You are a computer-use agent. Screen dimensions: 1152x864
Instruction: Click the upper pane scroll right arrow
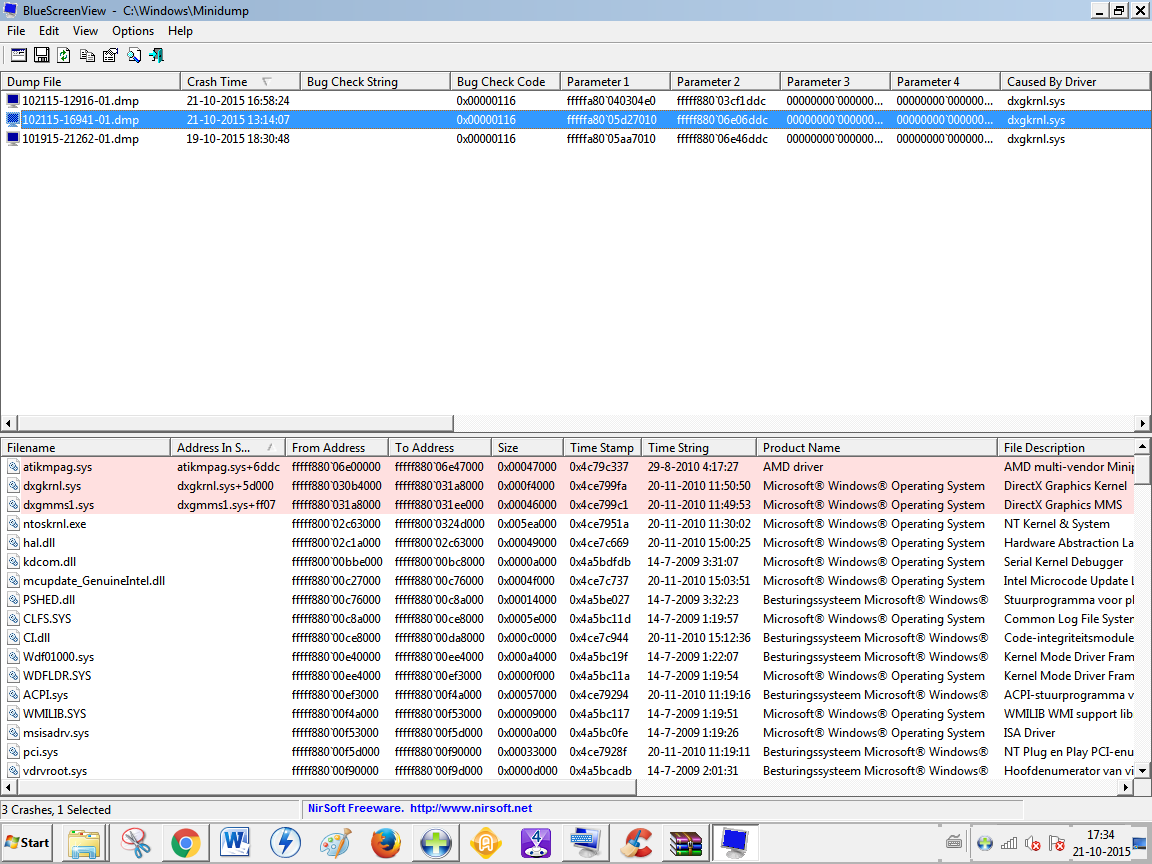(x=1142, y=423)
